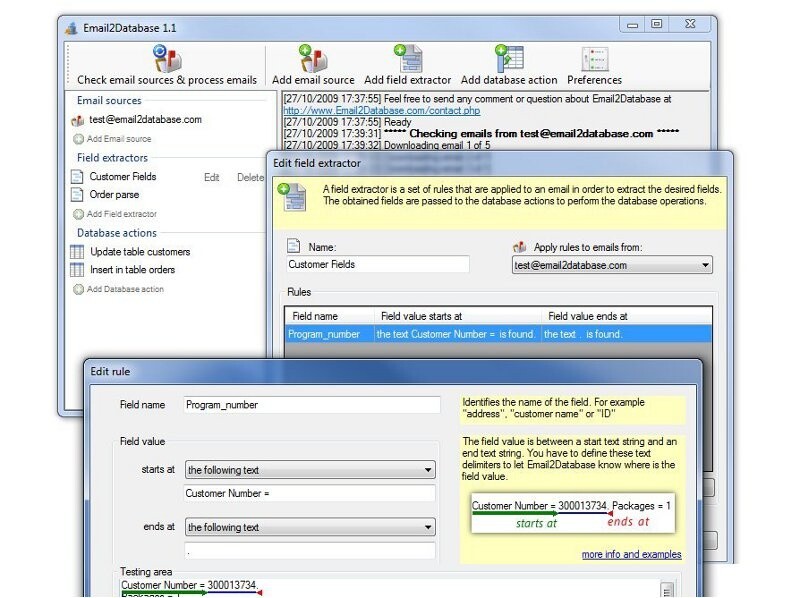800x598 pixels.
Task: Click Delete link for Customer Fields
Action: (x=251, y=177)
